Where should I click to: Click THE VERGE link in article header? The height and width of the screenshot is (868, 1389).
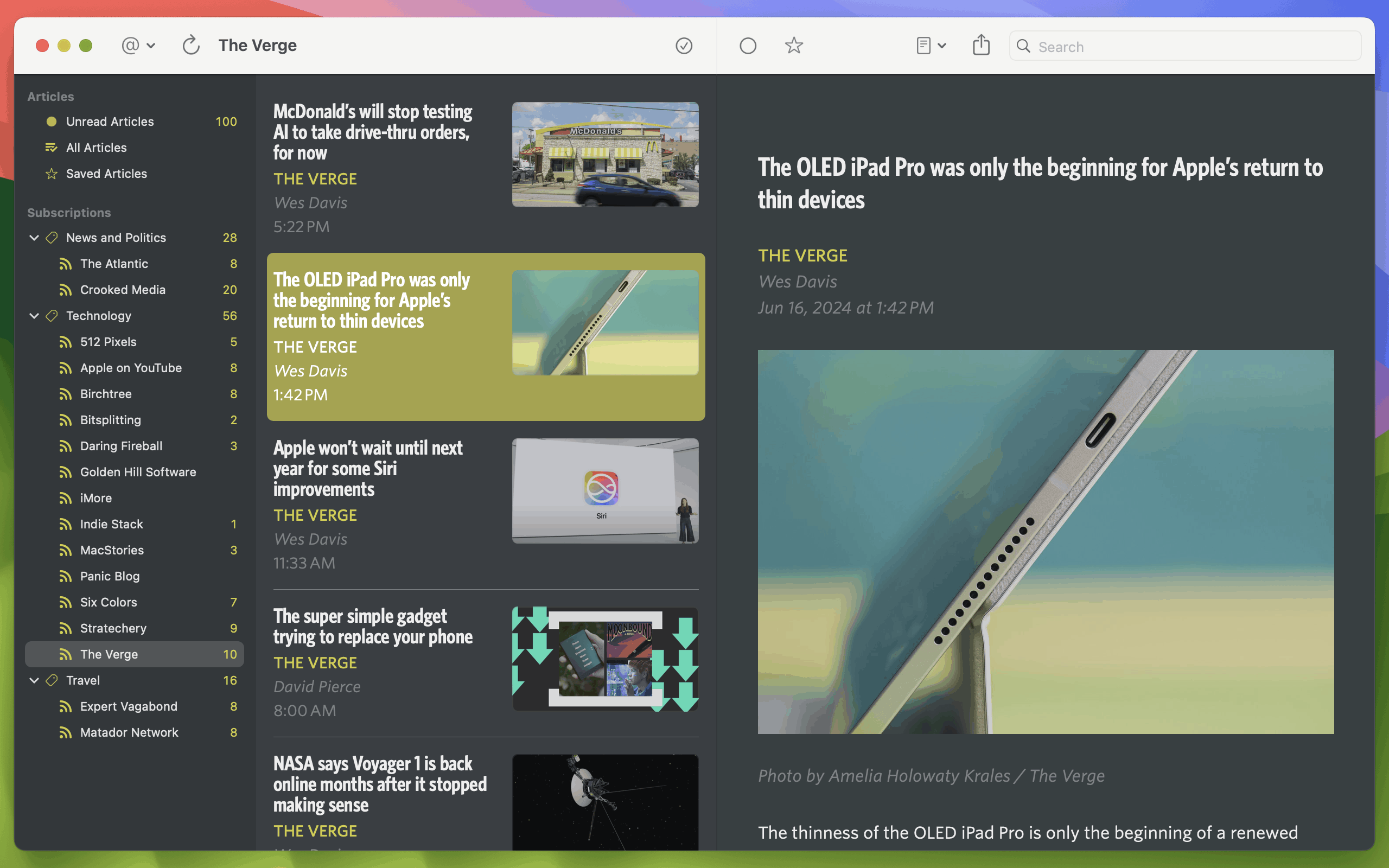coord(802,256)
